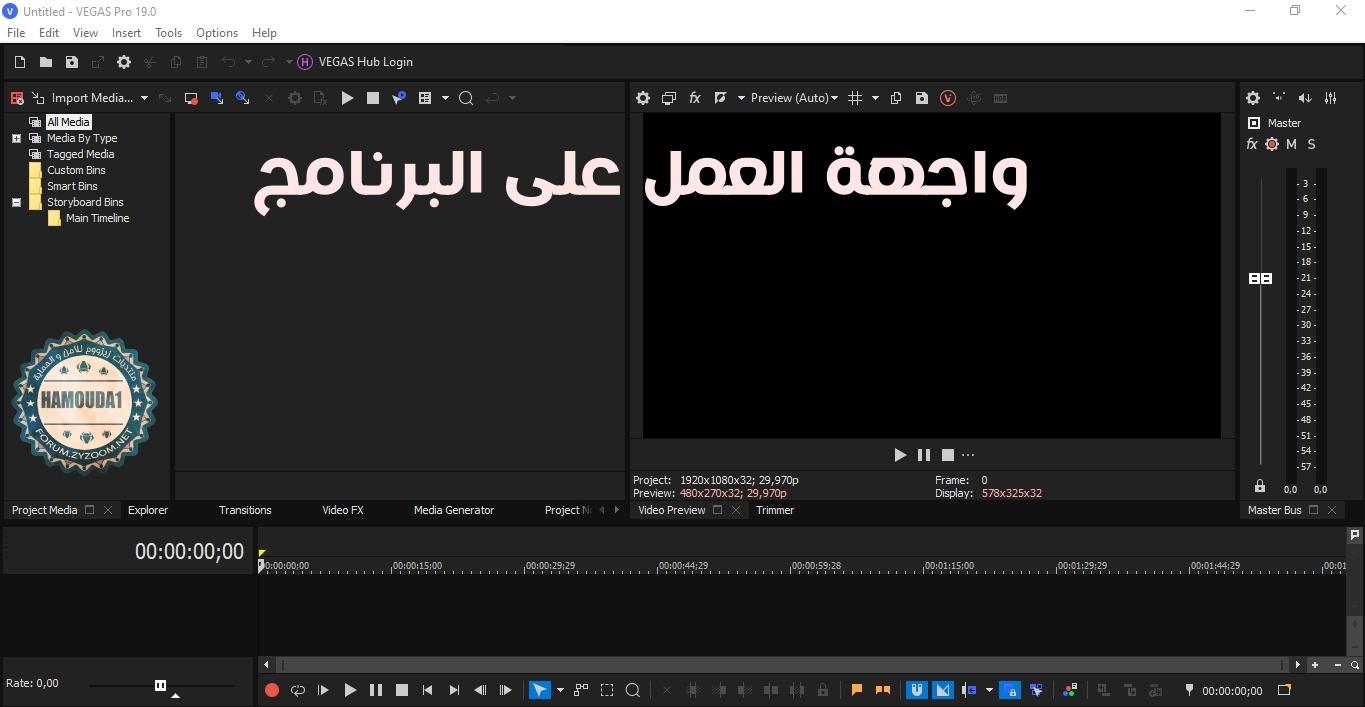Mute the Master bus with M
The height and width of the screenshot is (707, 1365).
[1291, 144]
